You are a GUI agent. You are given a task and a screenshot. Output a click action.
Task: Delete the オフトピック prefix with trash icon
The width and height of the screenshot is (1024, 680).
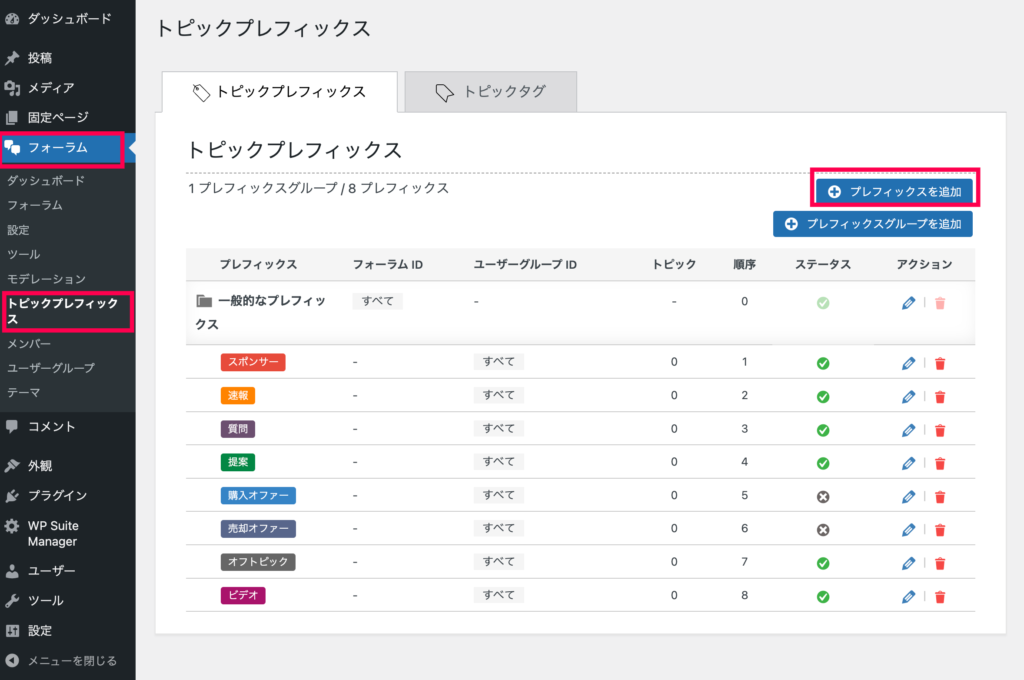(940, 563)
